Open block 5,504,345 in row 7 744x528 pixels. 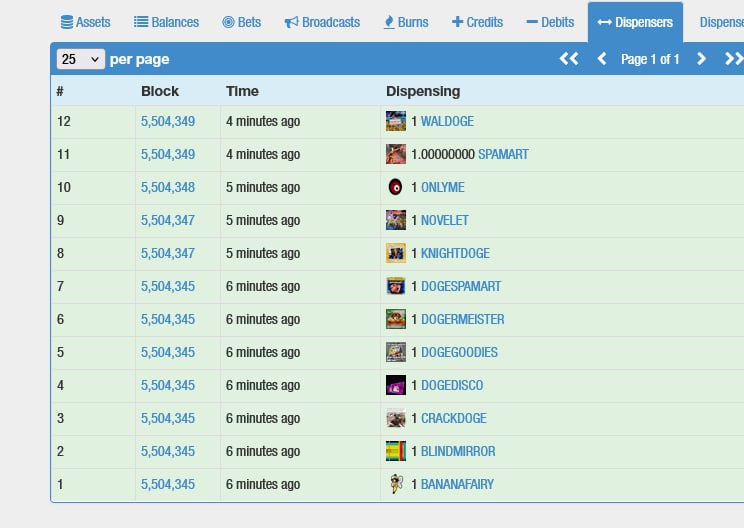[x=168, y=286]
